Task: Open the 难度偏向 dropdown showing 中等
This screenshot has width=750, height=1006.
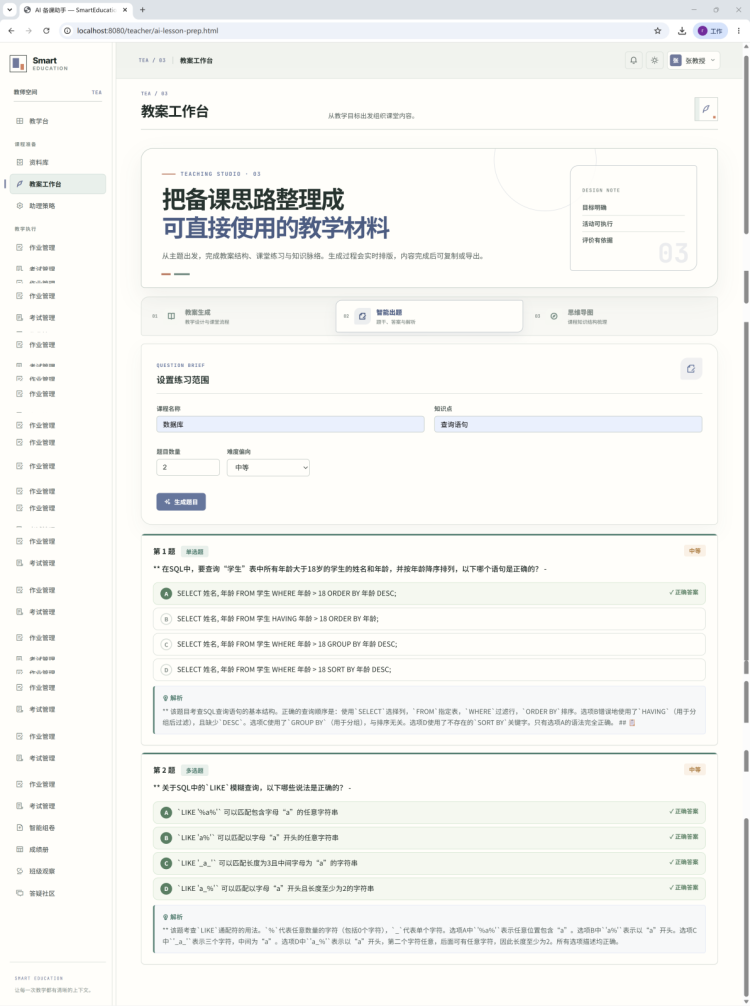Action: click(268, 467)
